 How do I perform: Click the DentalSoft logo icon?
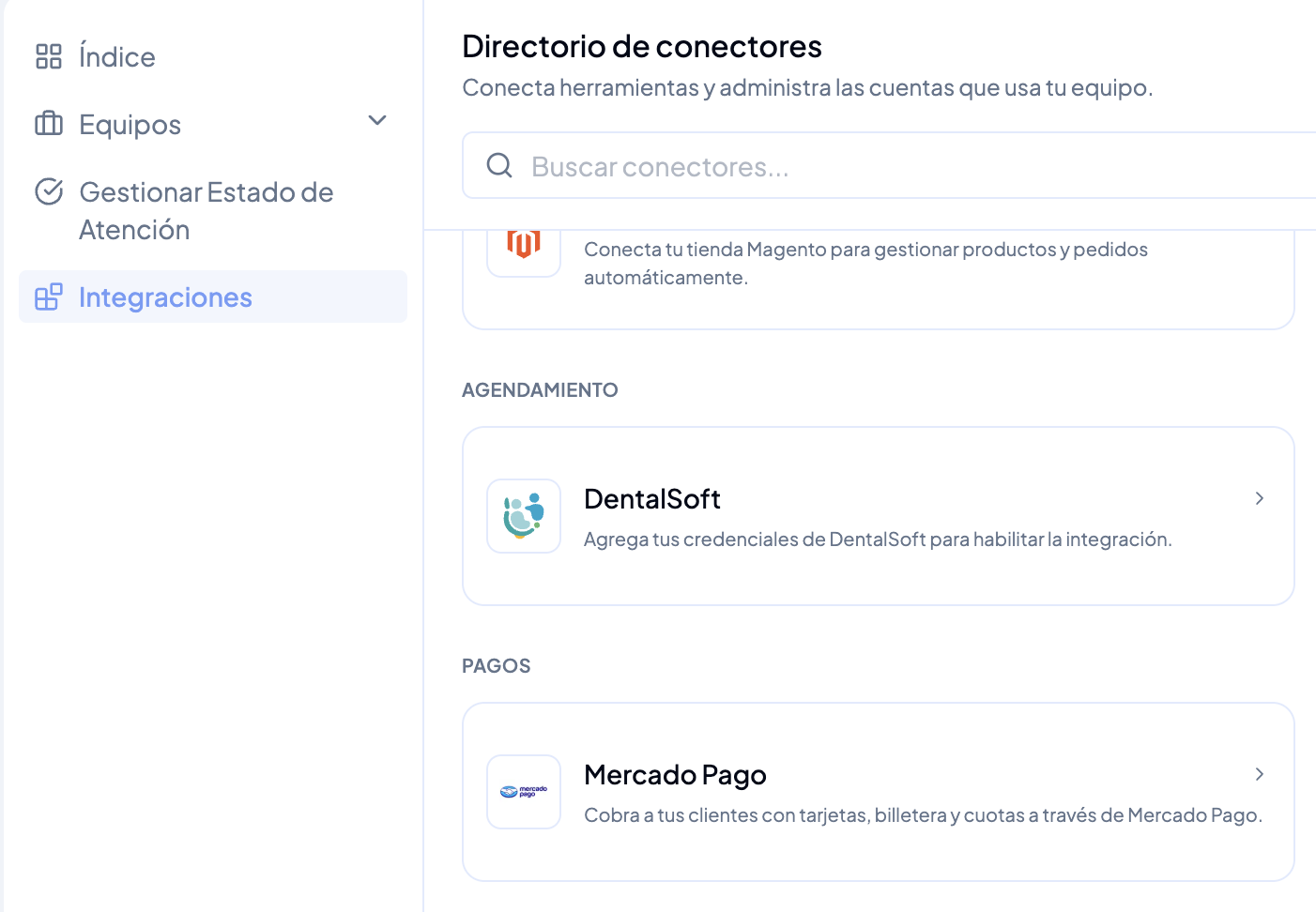click(524, 516)
